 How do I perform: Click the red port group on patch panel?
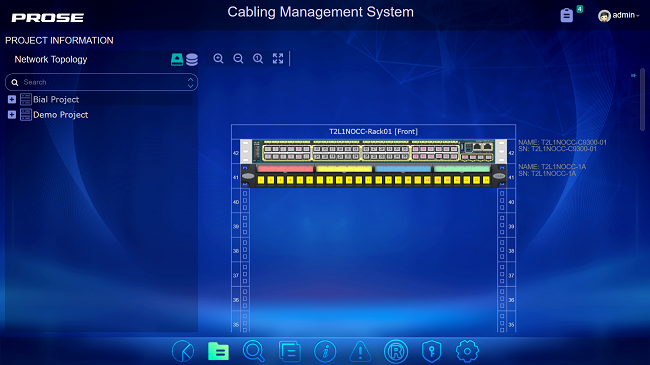(x=285, y=169)
